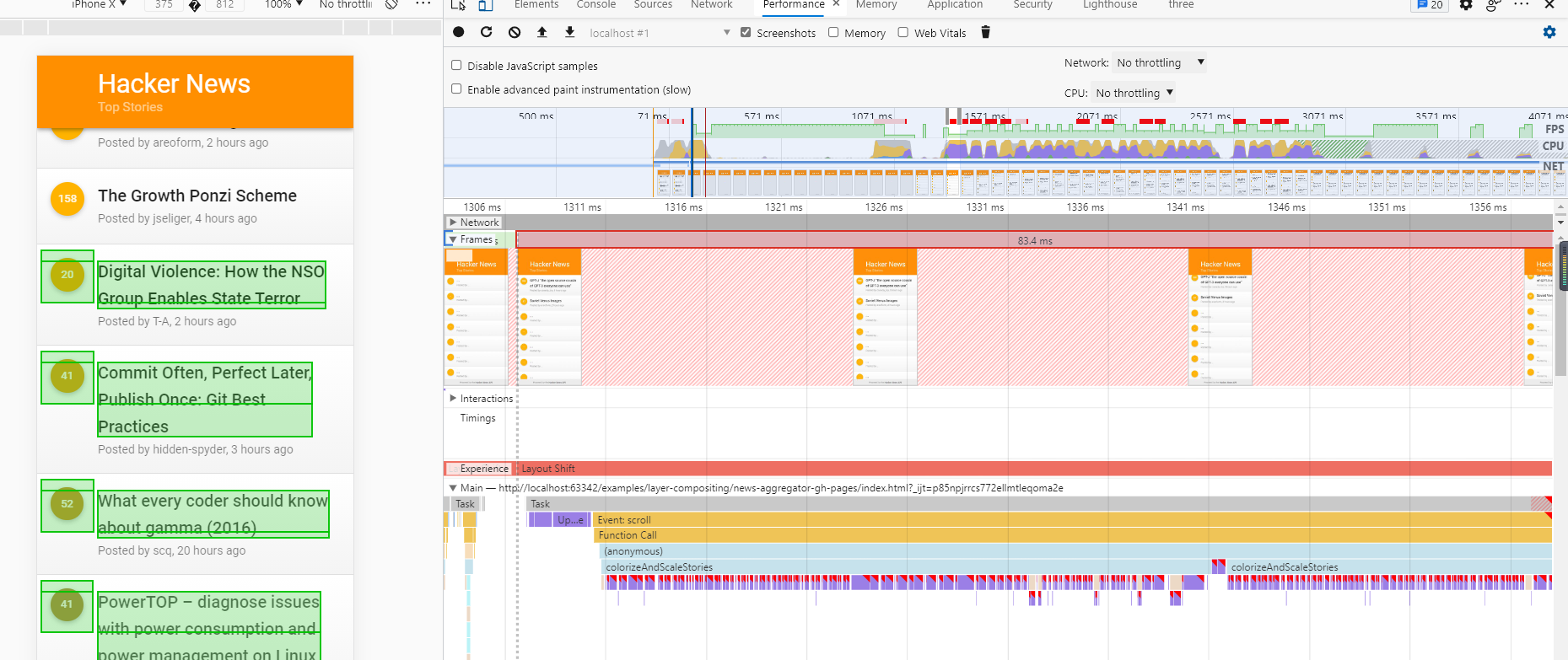Switch to the Elements tab
The height and width of the screenshot is (660, 1568).
point(536,5)
